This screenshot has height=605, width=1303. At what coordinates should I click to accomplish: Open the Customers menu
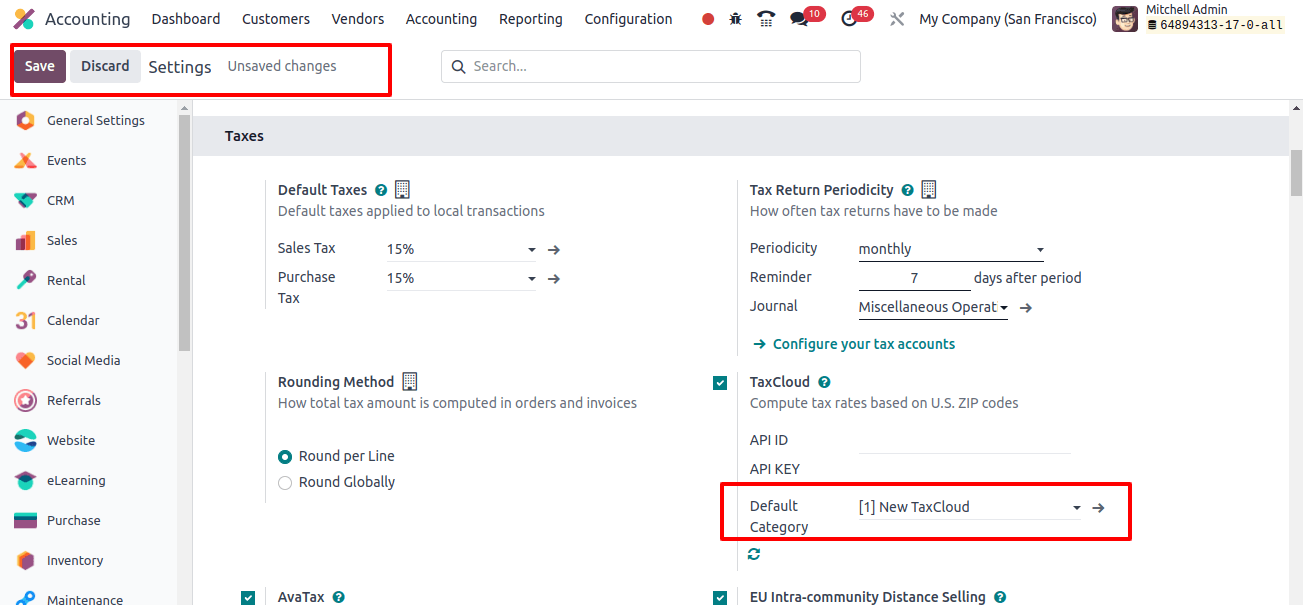(x=276, y=19)
